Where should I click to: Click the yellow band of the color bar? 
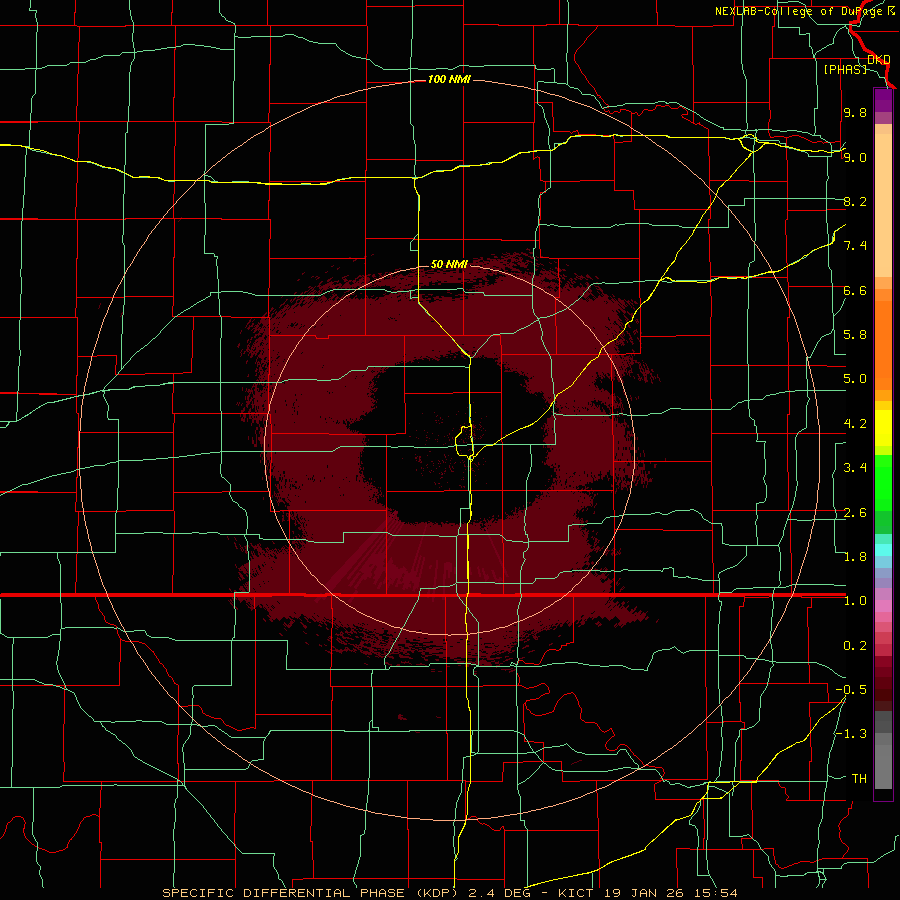click(883, 428)
